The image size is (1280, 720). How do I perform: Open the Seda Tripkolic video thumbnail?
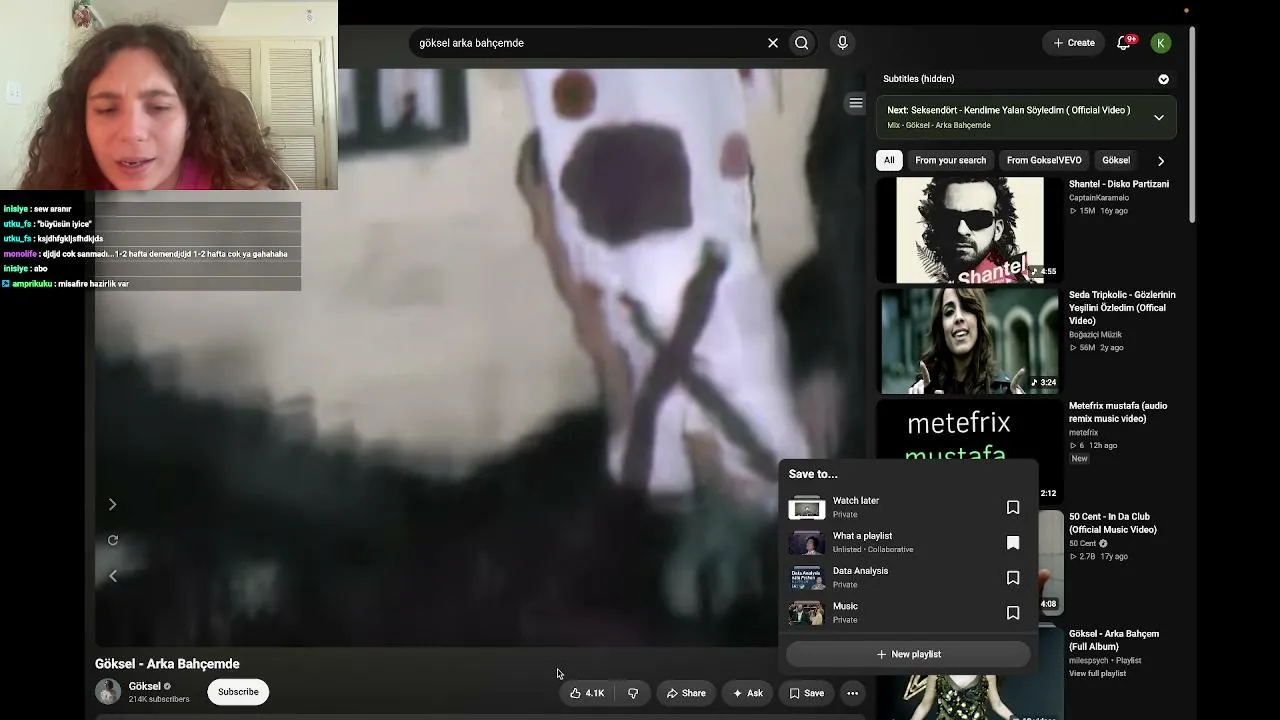click(x=969, y=341)
